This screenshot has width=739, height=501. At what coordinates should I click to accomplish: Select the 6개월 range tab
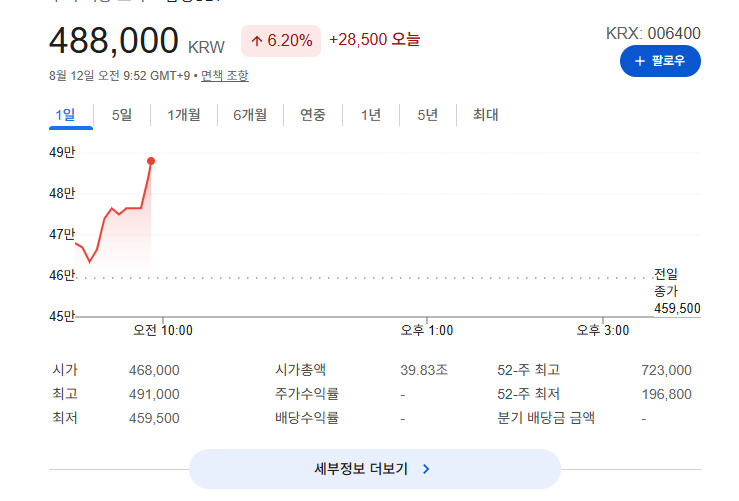[x=250, y=115]
